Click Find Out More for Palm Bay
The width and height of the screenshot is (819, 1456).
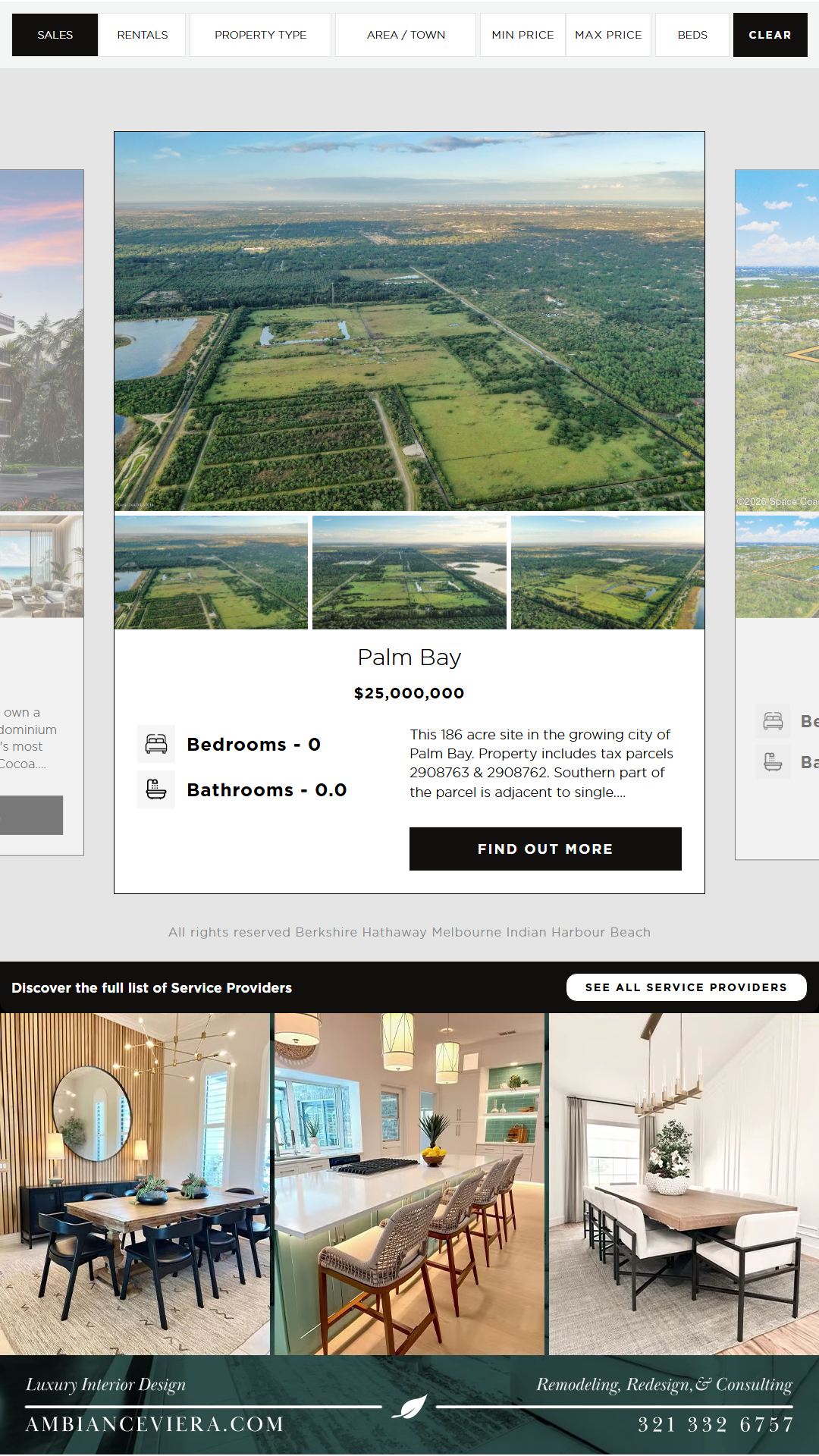(x=545, y=849)
